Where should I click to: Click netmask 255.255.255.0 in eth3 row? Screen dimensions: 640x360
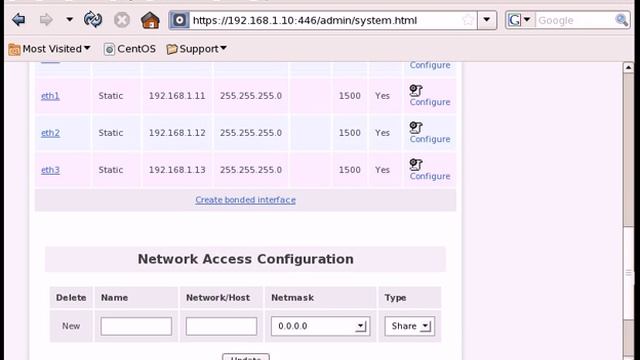tap(251, 170)
